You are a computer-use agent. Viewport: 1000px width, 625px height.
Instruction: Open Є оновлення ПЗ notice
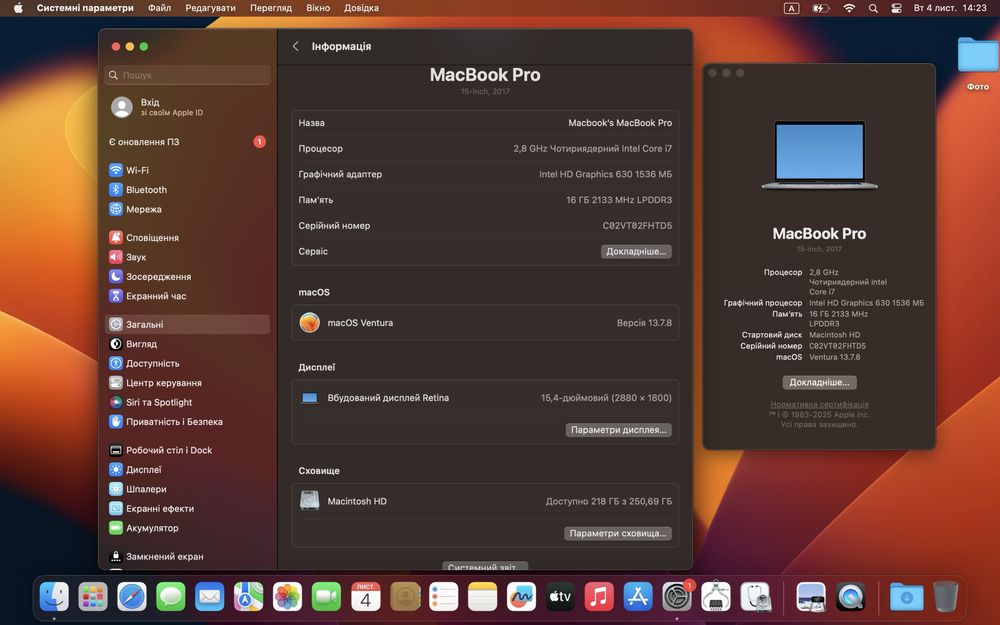188,142
